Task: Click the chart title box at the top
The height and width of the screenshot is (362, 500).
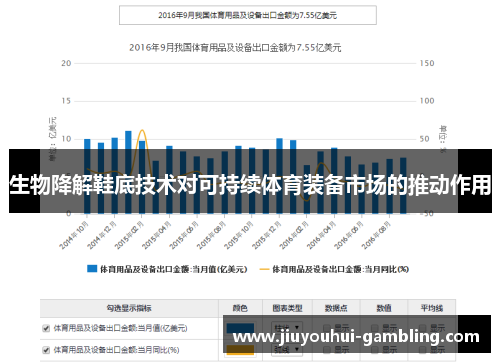Action: click(248, 15)
